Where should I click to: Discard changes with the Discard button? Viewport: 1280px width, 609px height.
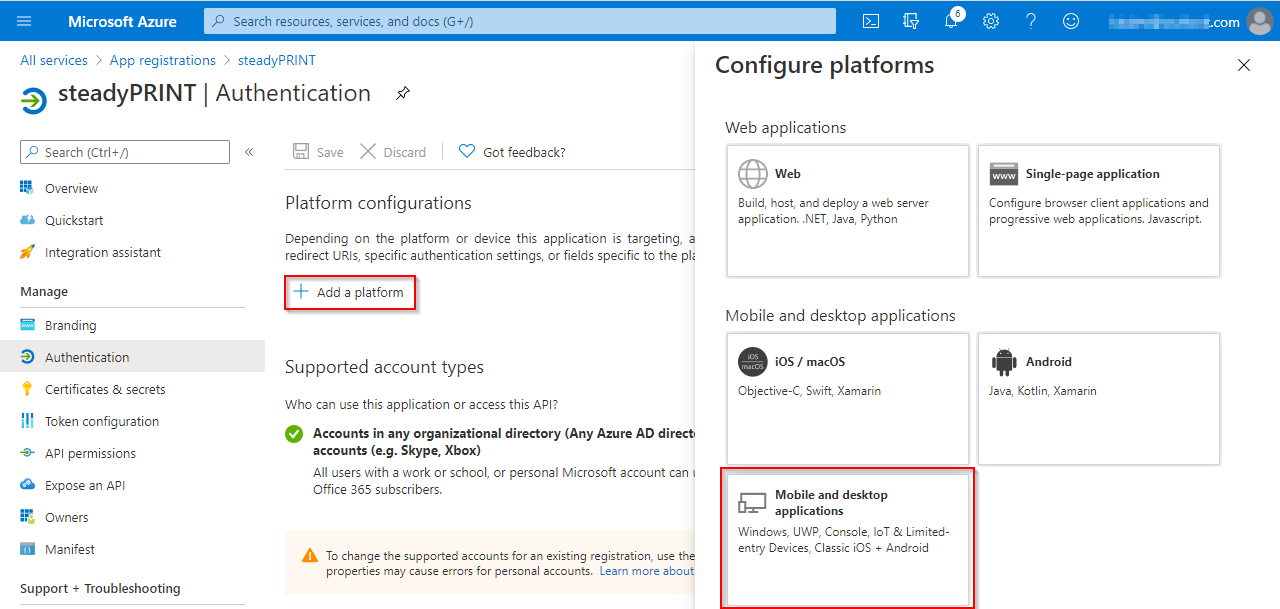coord(393,152)
